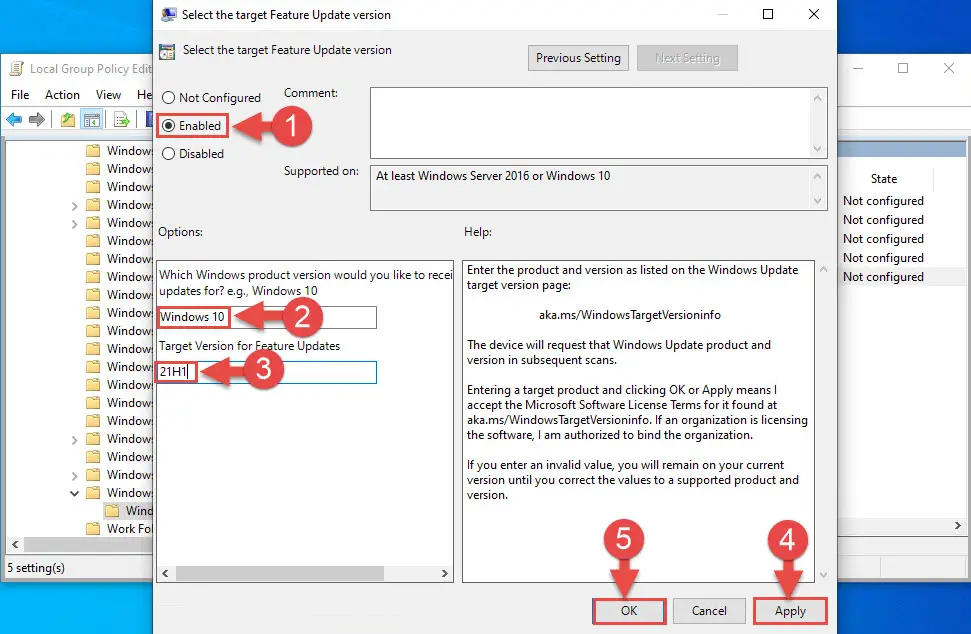
Task: Click the console tree scroll-left arrow
Action: tap(15, 545)
